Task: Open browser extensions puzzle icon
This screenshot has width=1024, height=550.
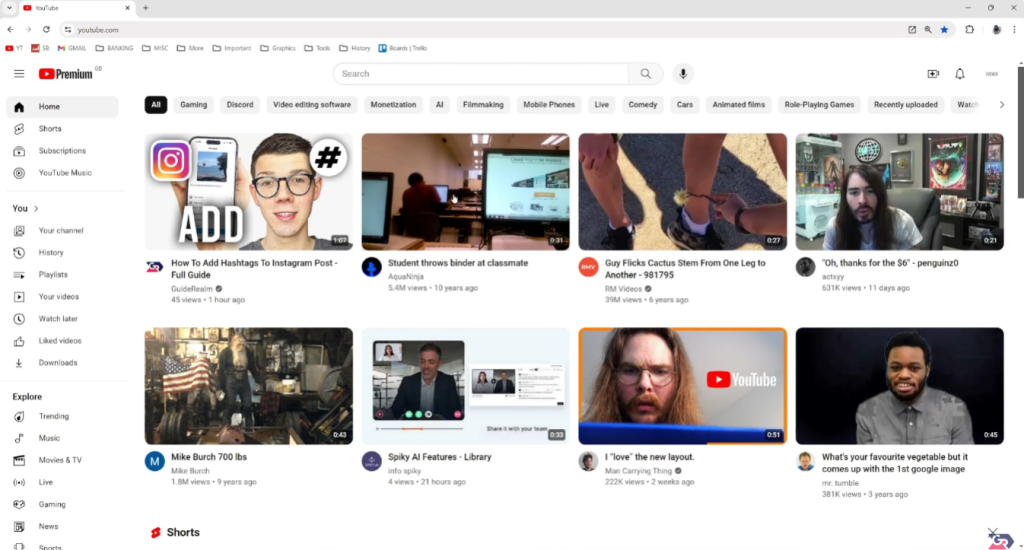Action: pos(970,29)
